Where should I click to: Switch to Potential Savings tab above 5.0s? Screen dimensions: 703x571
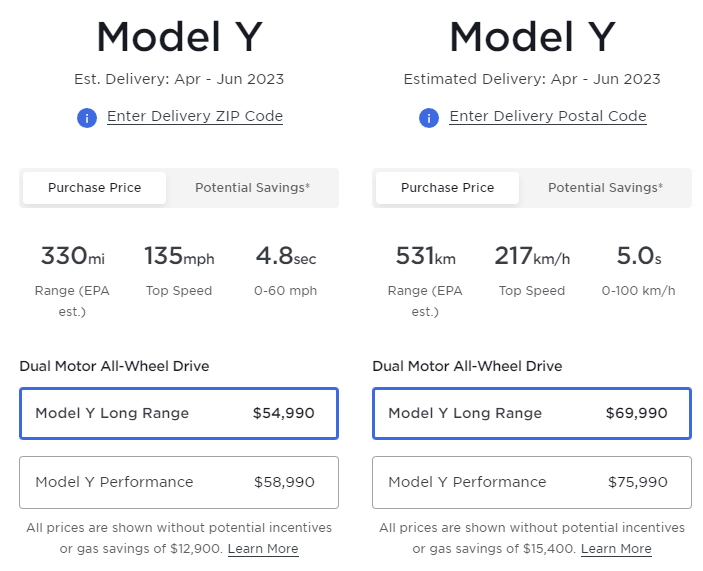click(605, 187)
